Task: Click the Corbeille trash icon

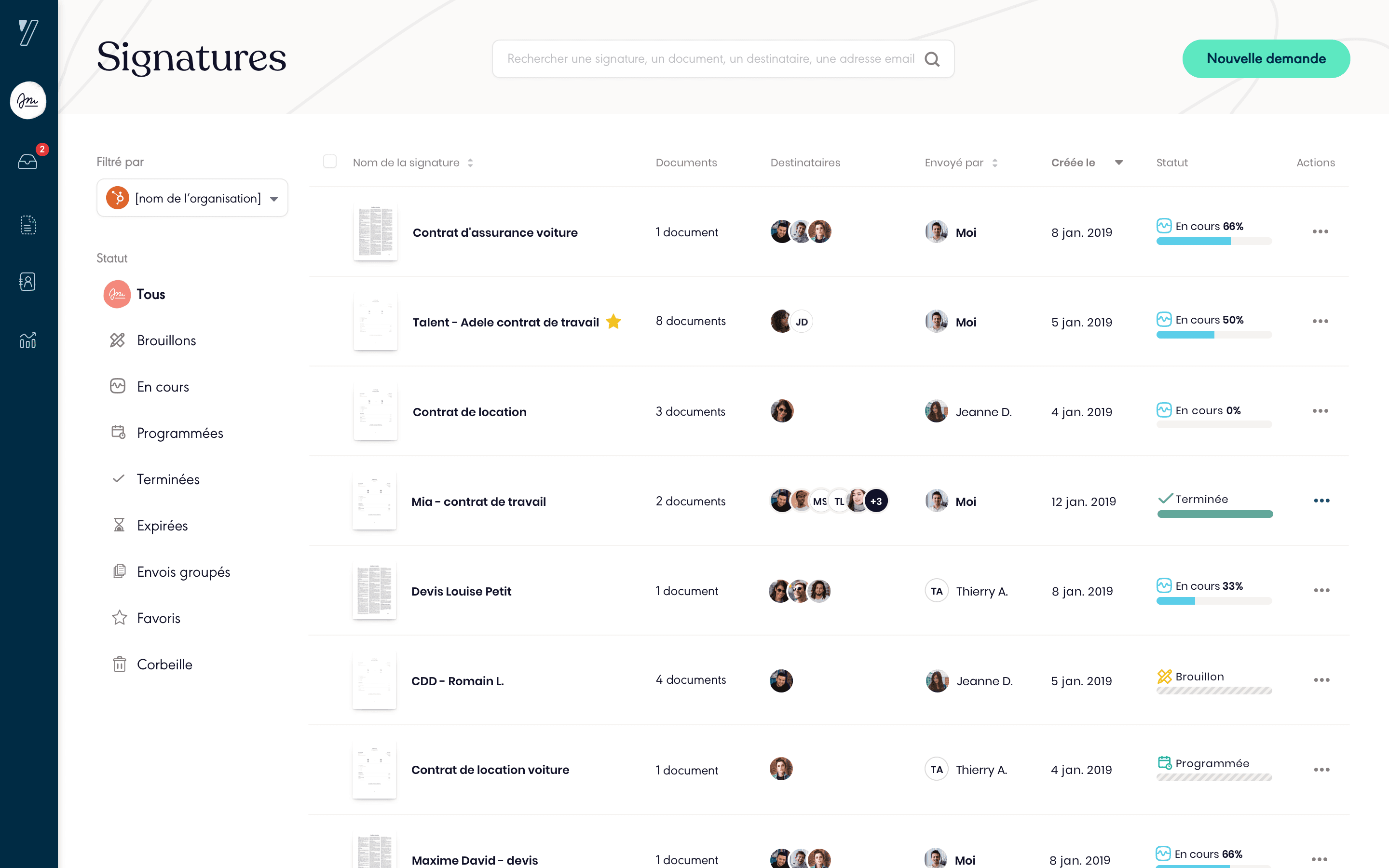Action: click(x=119, y=664)
